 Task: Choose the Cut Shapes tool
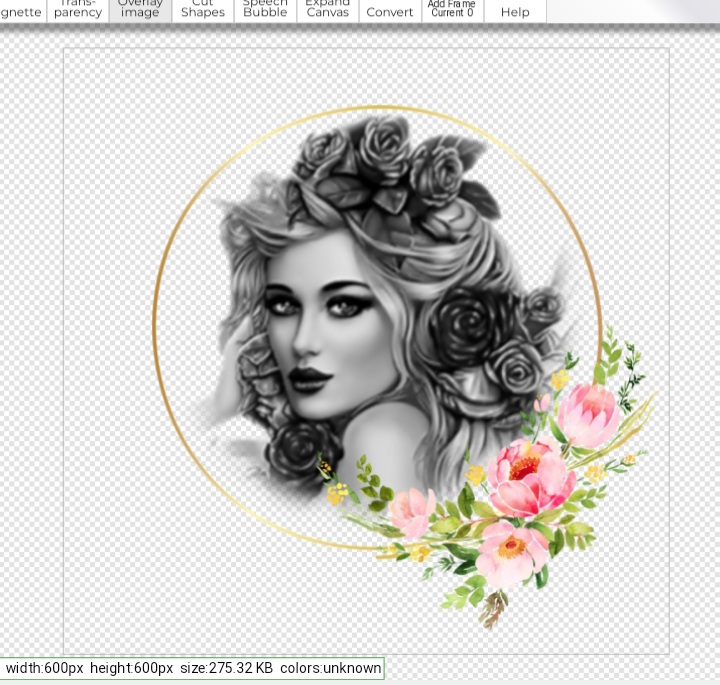[203, 10]
